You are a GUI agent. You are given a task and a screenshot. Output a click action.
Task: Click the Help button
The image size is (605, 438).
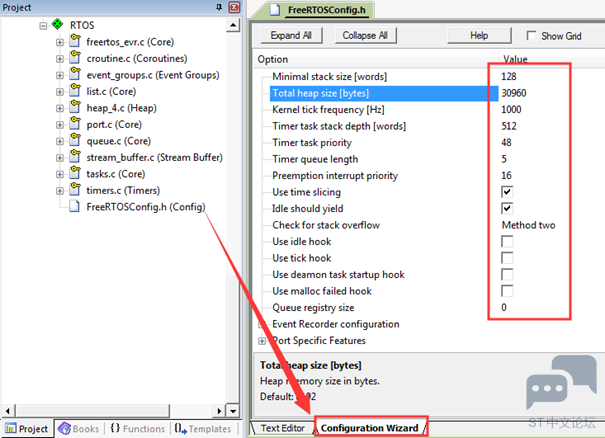[x=479, y=36]
